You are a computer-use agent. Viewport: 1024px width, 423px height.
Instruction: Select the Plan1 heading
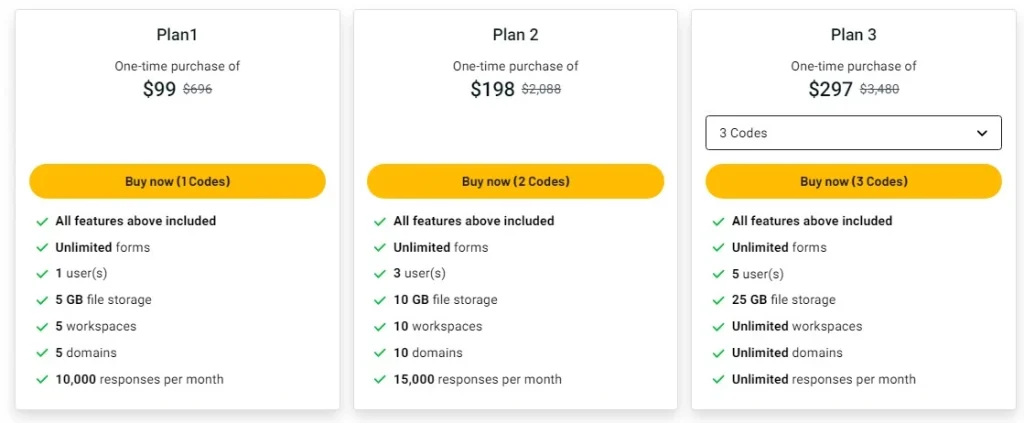click(177, 35)
